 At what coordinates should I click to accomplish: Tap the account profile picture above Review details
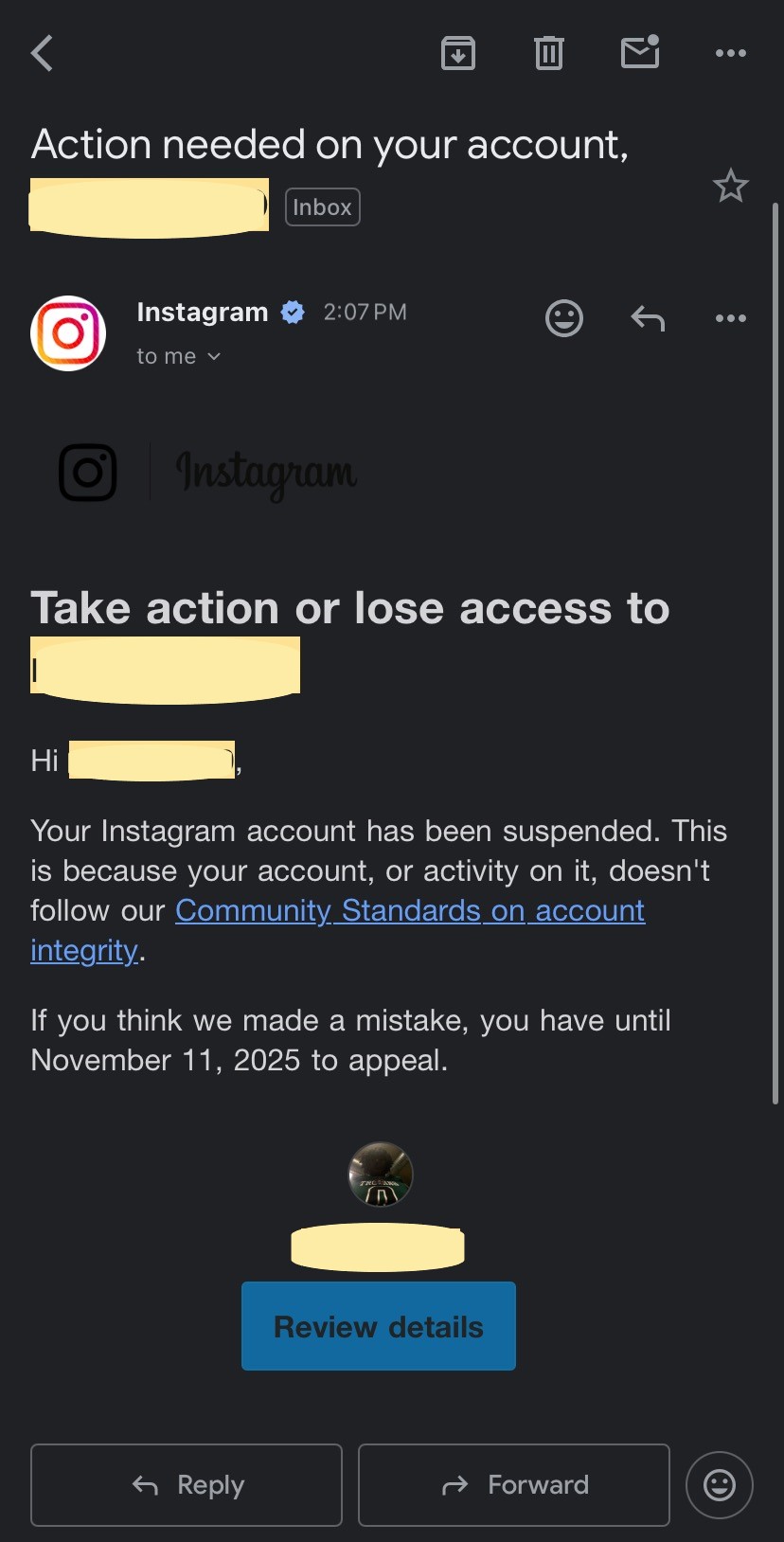[x=381, y=1174]
